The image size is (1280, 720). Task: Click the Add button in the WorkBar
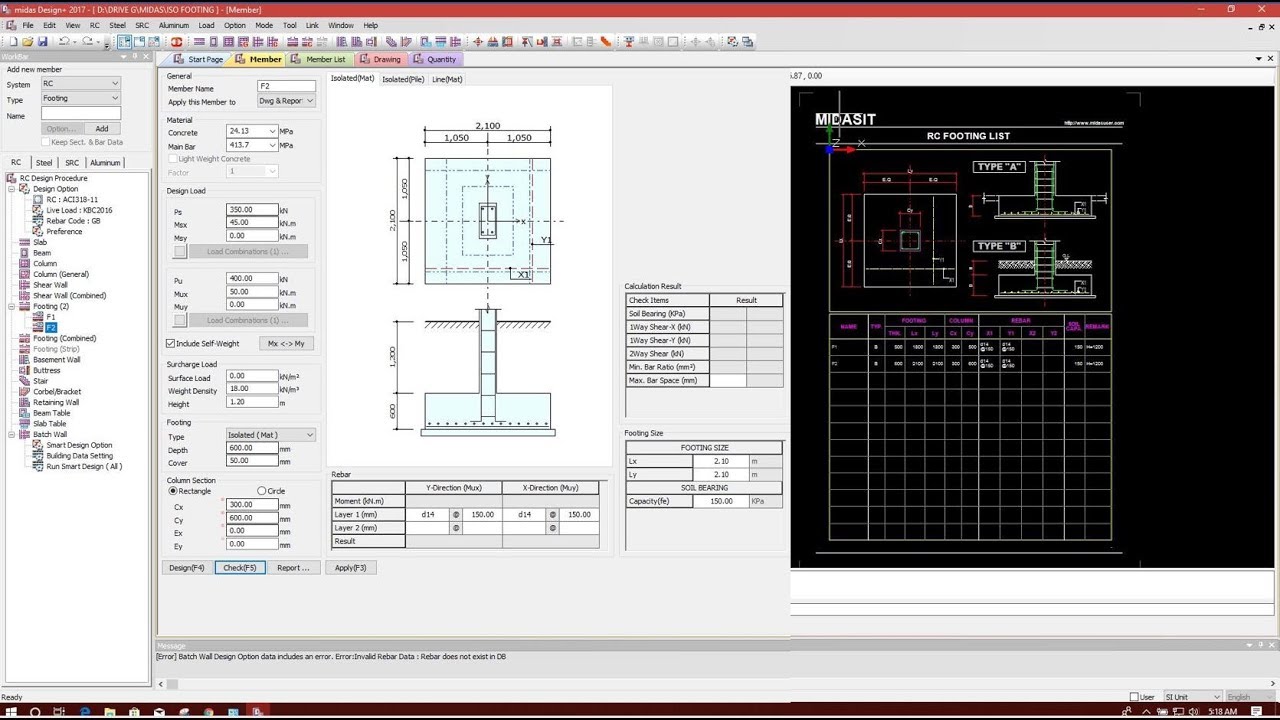[x=102, y=129]
